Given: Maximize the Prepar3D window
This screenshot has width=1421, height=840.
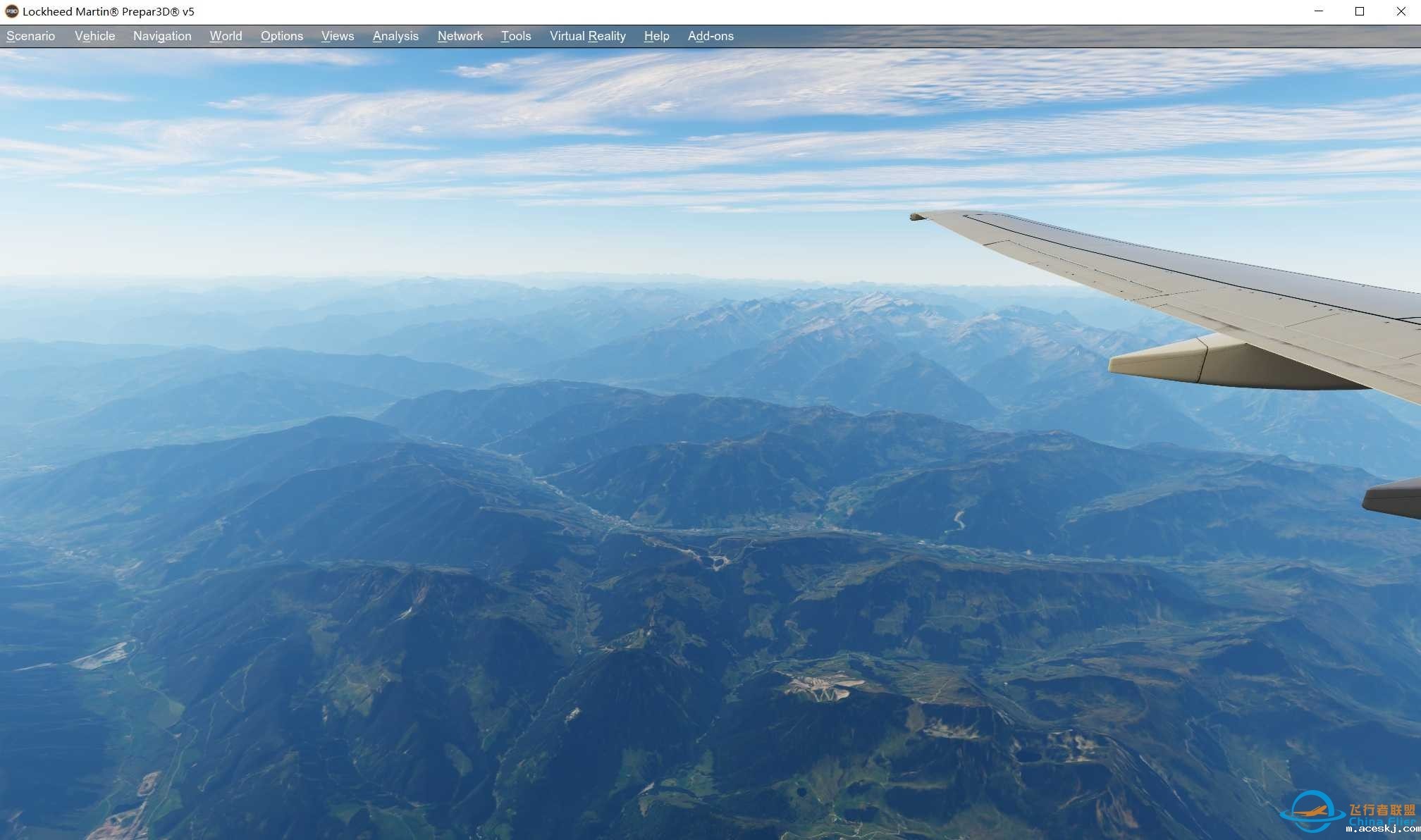Looking at the screenshot, I should coord(1359,11).
